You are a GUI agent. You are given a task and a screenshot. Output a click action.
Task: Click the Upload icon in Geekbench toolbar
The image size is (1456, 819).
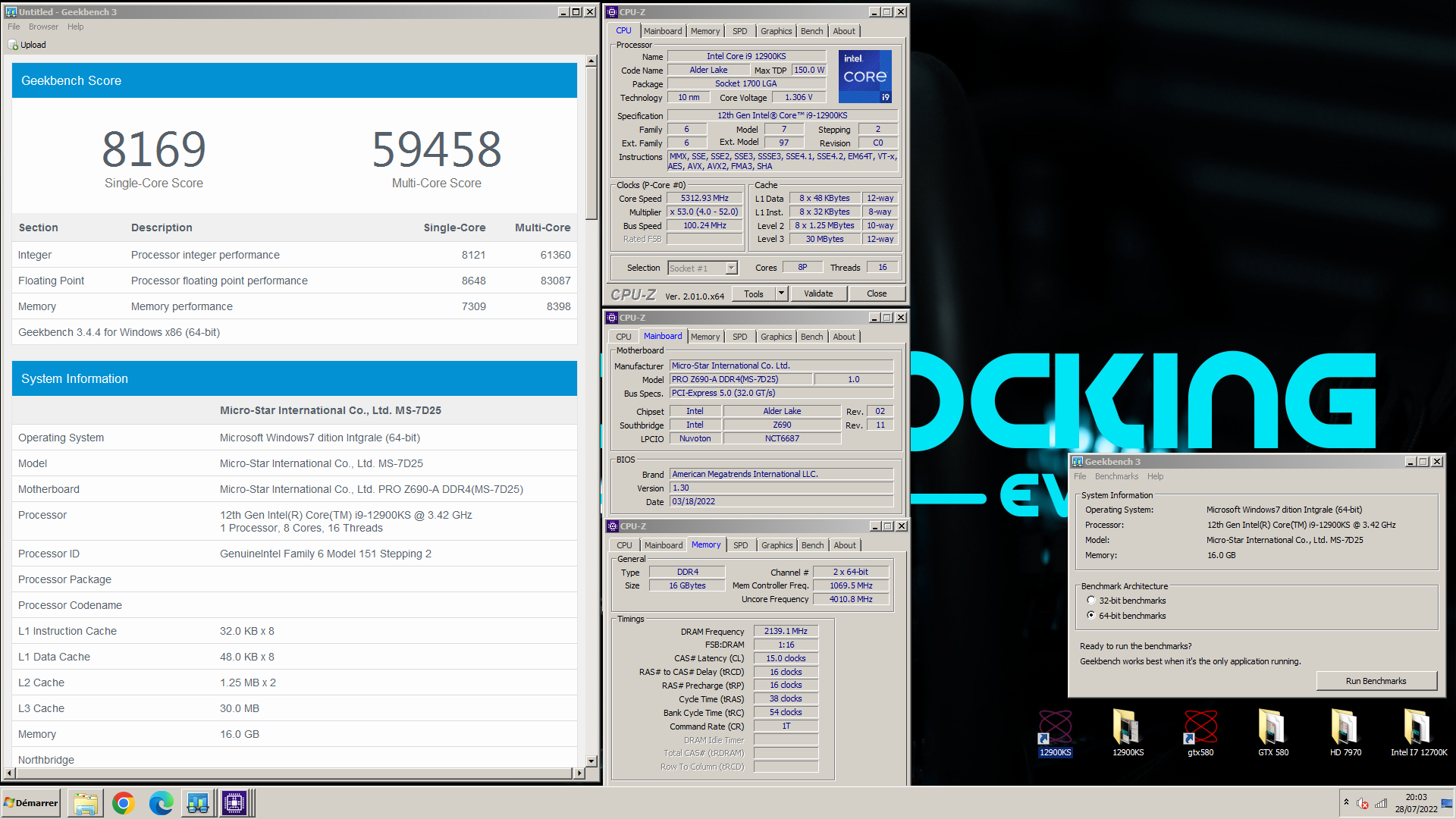point(13,45)
